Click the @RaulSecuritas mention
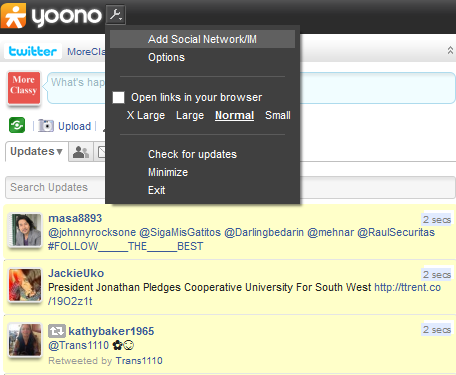This screenshot has width=456, height=375. pos(396,232)
